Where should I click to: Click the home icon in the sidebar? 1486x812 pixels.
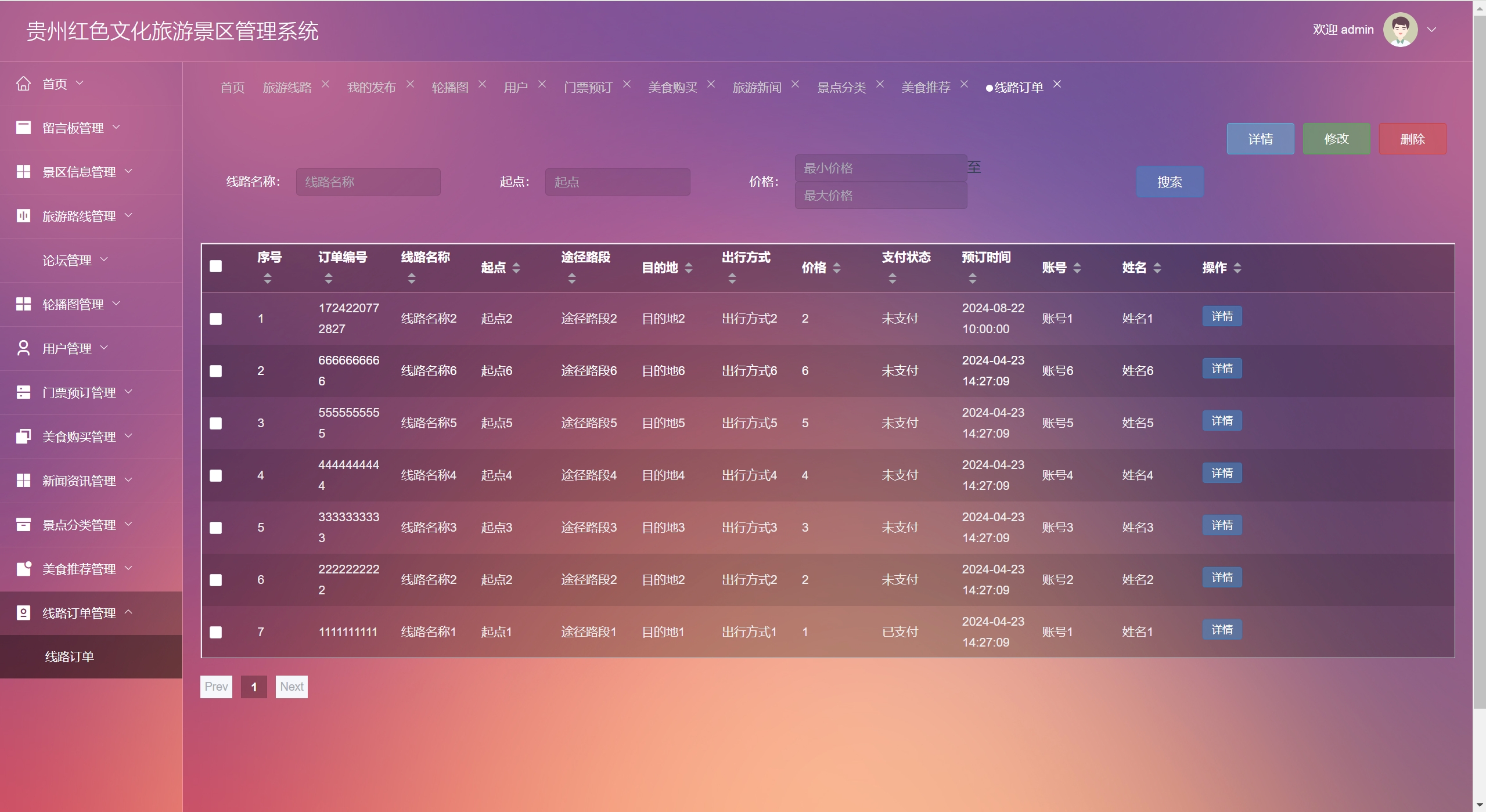23,84
